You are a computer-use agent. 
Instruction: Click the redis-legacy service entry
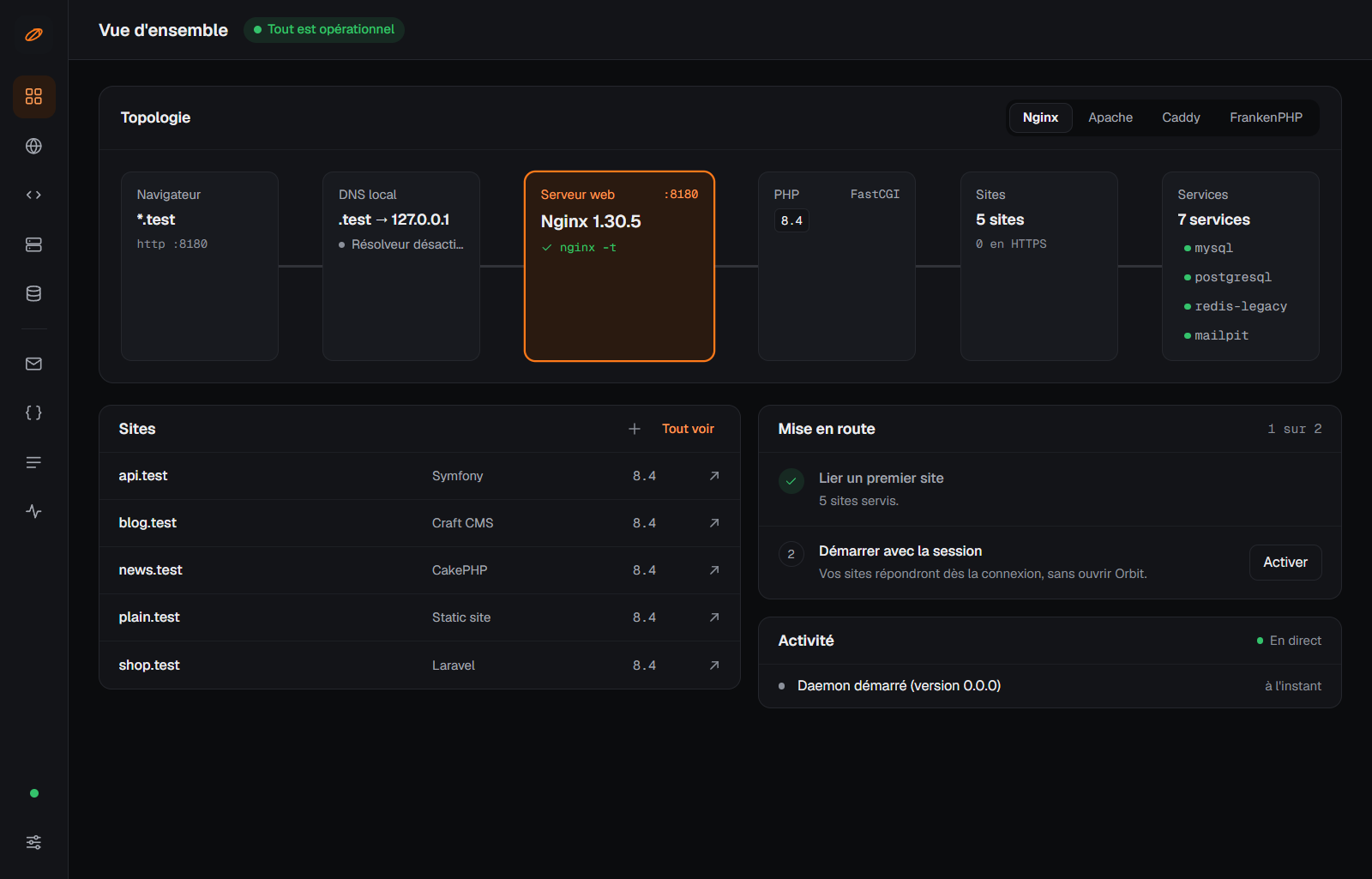click(x=1236, y=306)
